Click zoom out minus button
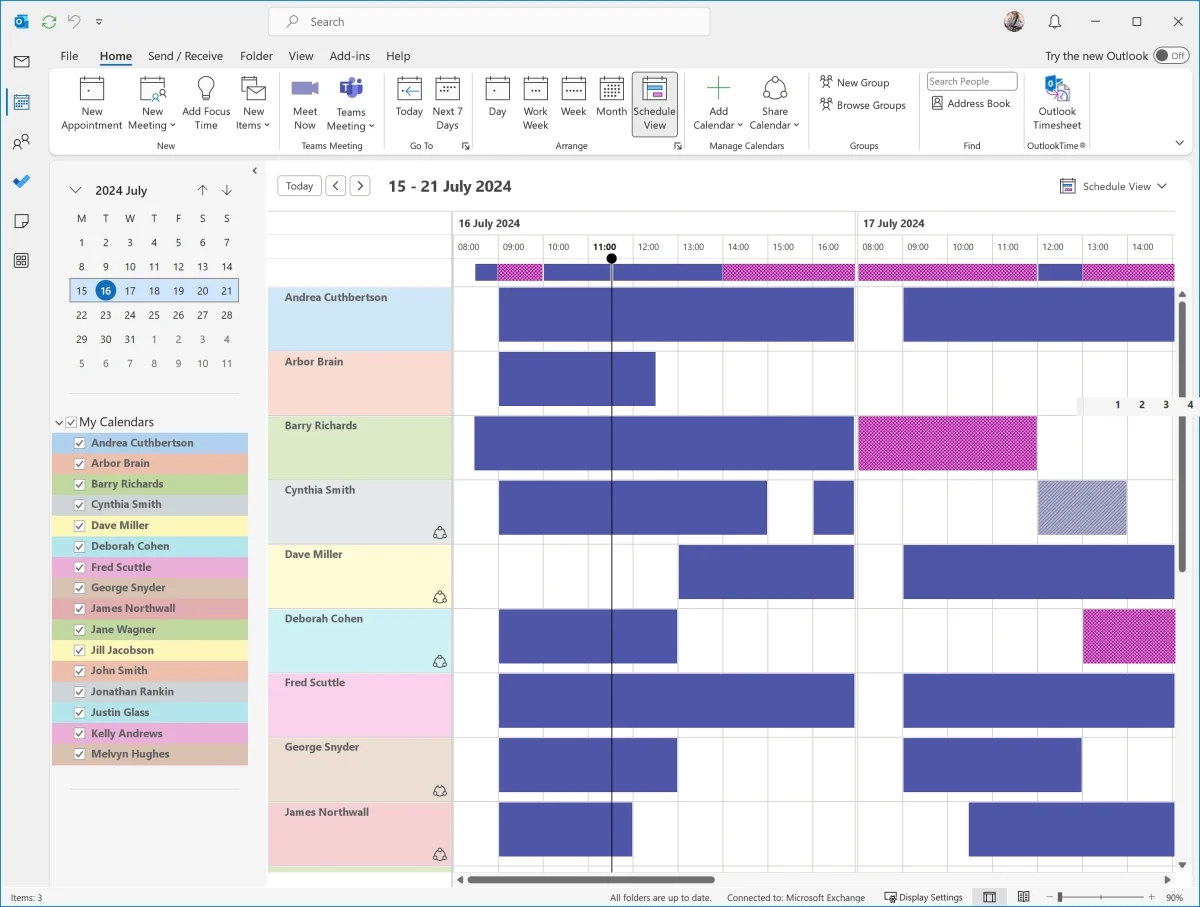This screenshot has height=907, width=1200. 1051,897
